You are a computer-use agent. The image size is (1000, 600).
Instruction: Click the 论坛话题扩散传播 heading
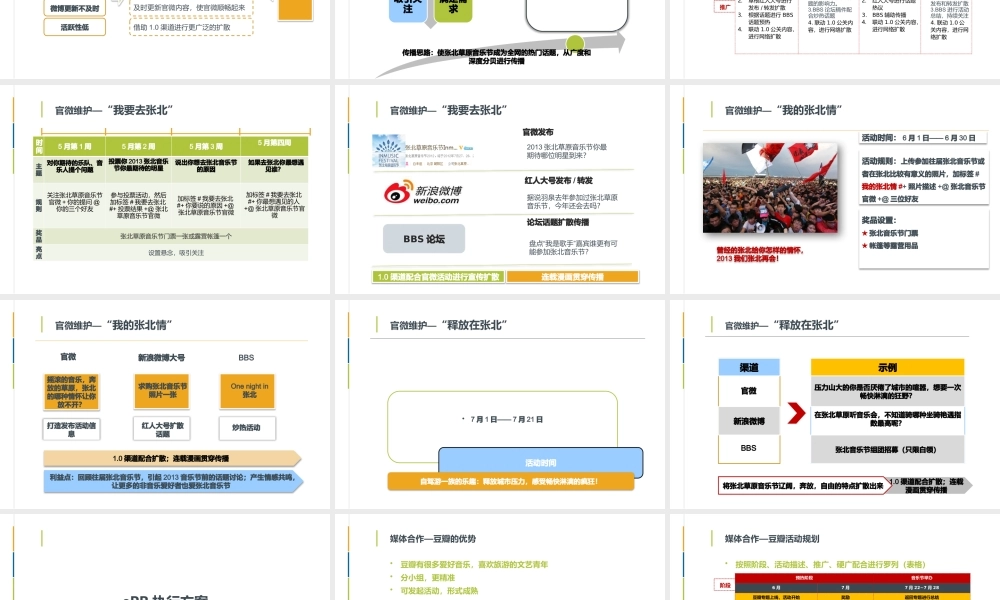[558, 222]
